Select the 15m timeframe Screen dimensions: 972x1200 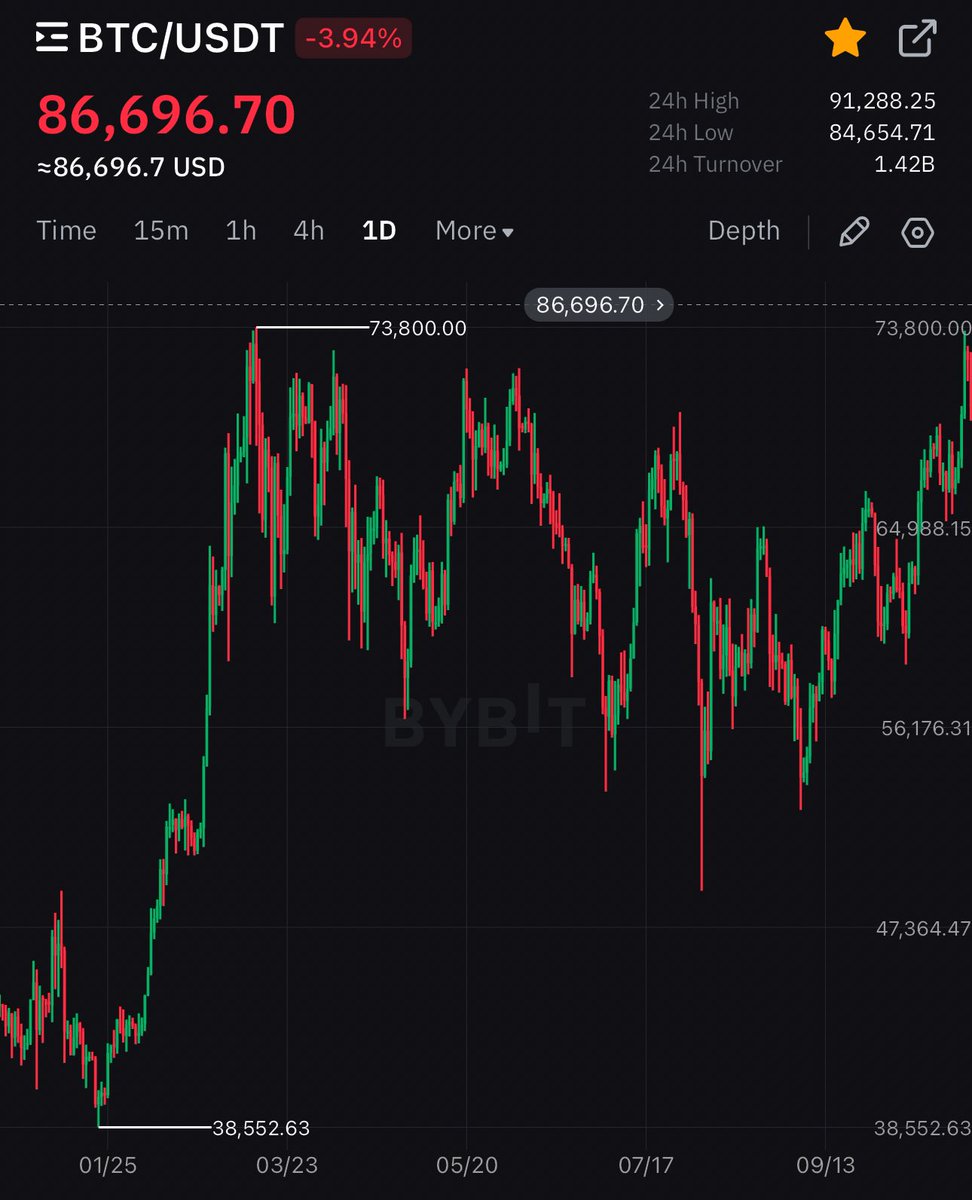(x=161, y=231)
